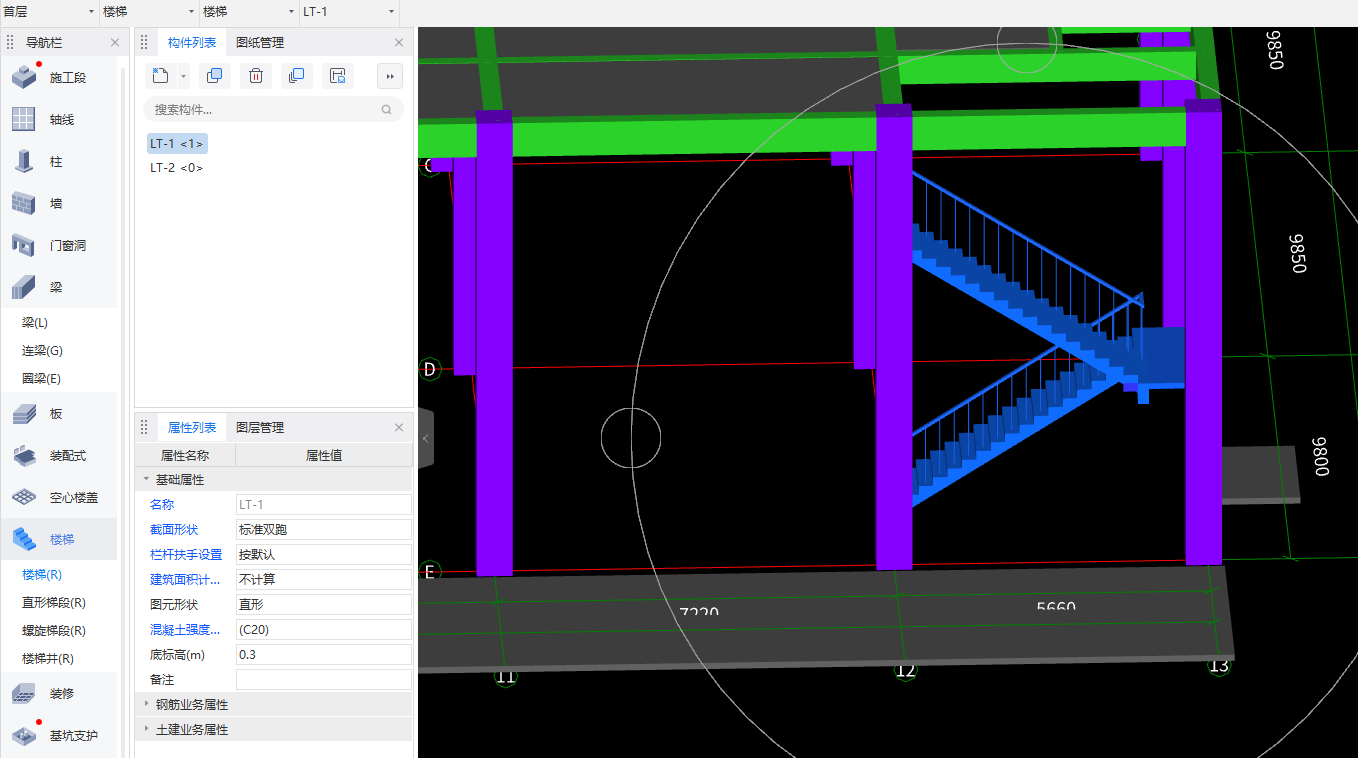Select the 梁 beam category icon
The width and height of the screenshot is (1358, 758).
click(23, 287)
